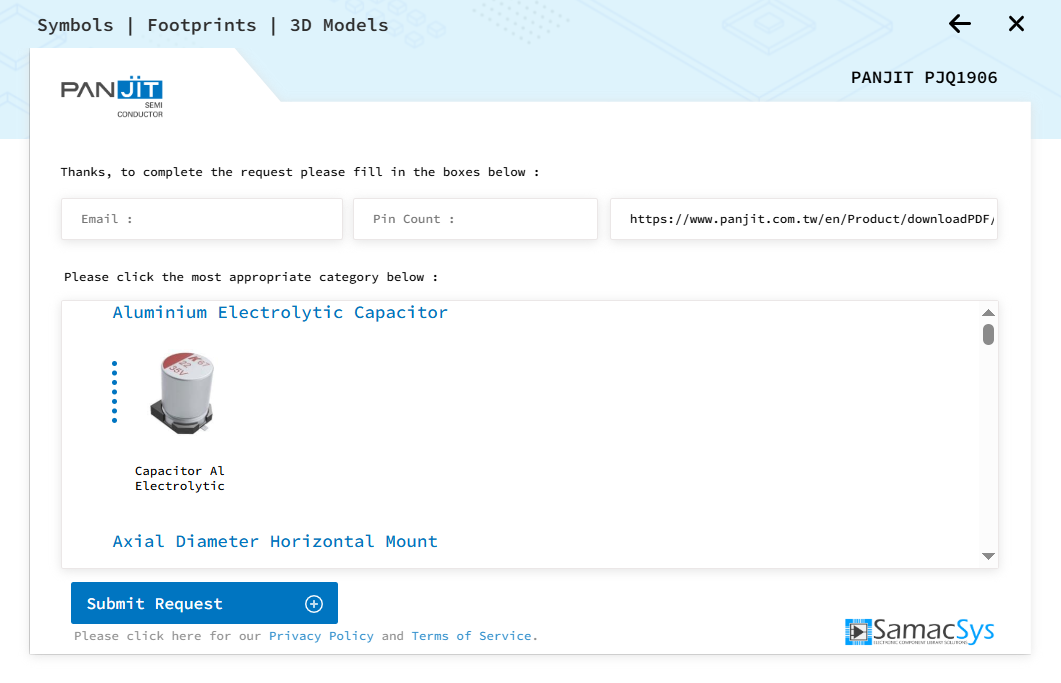Click the category list scroll down arrow

point(988,556)
